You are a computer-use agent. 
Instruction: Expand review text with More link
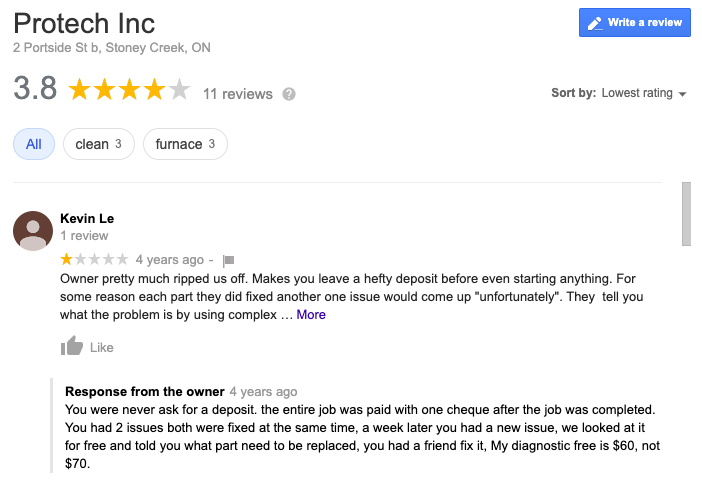[x=311, y=314]
